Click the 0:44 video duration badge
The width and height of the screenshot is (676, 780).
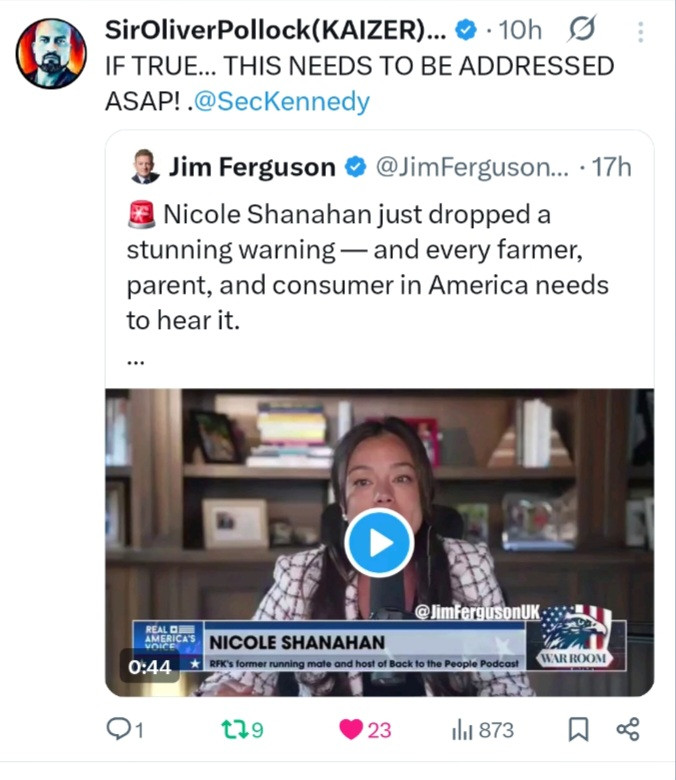(150, 667)
